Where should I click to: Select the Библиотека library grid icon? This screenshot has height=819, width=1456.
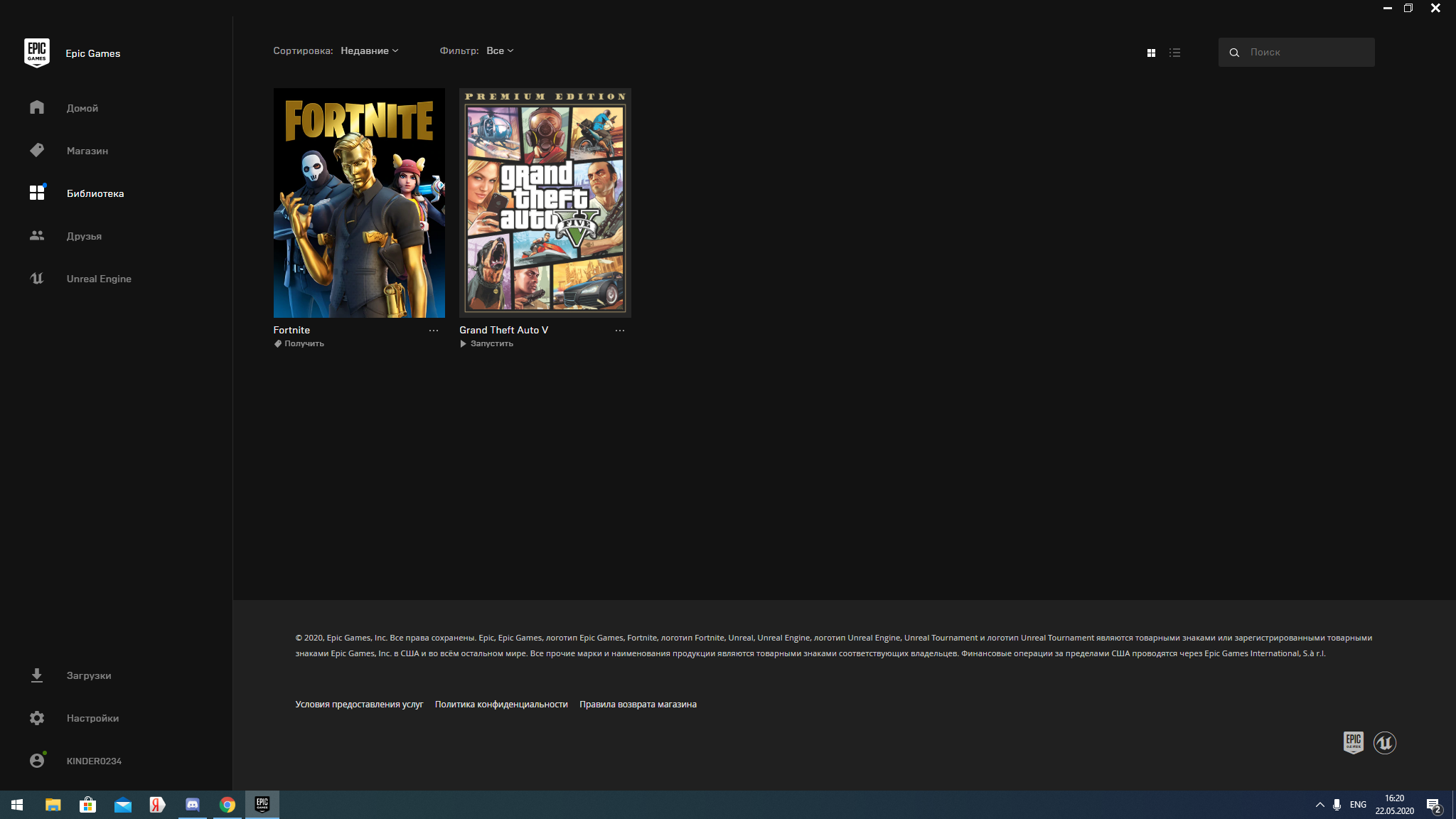pos(37,193)
